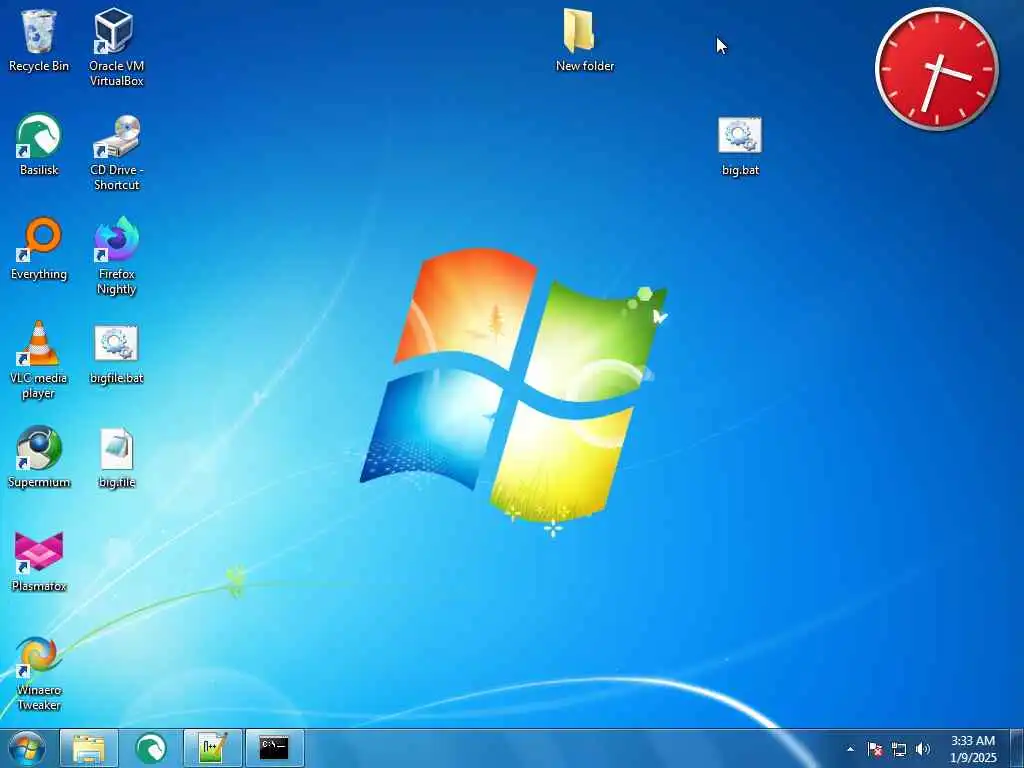Screen dimensions: 1024x768
Task: Switch to Basilisk in the taskbar
Action: pyautogui.click(x=151, y=748)
